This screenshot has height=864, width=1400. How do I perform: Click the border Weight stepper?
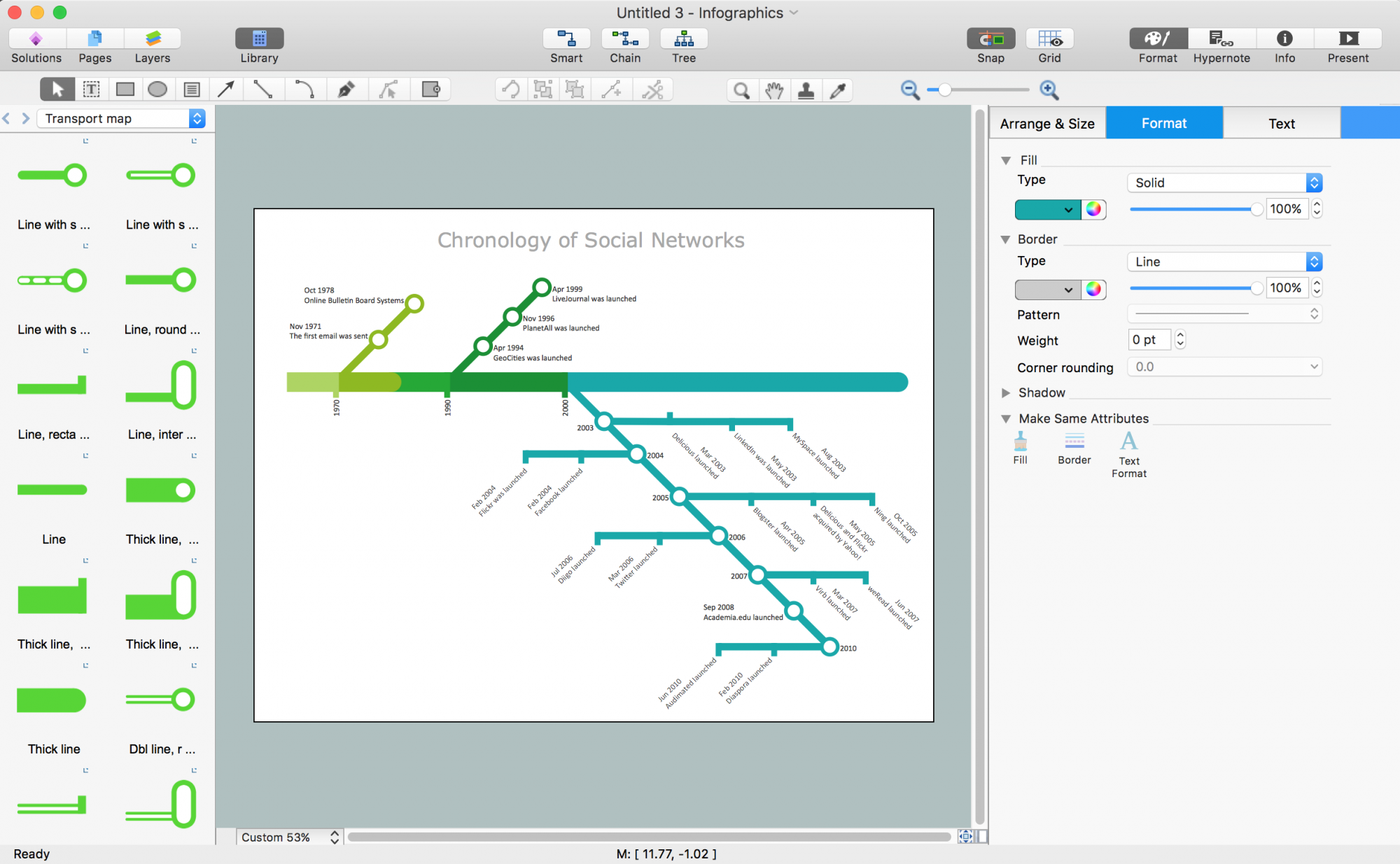click(1181, 340)
